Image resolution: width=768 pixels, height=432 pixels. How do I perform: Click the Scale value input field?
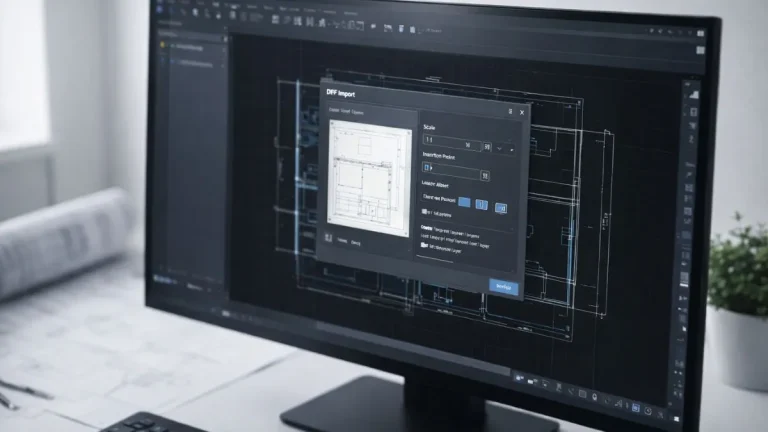point(451,143)
